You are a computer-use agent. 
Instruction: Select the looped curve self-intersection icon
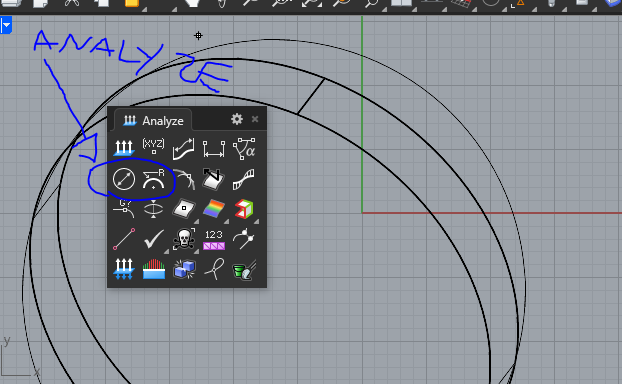coord(214,269)
